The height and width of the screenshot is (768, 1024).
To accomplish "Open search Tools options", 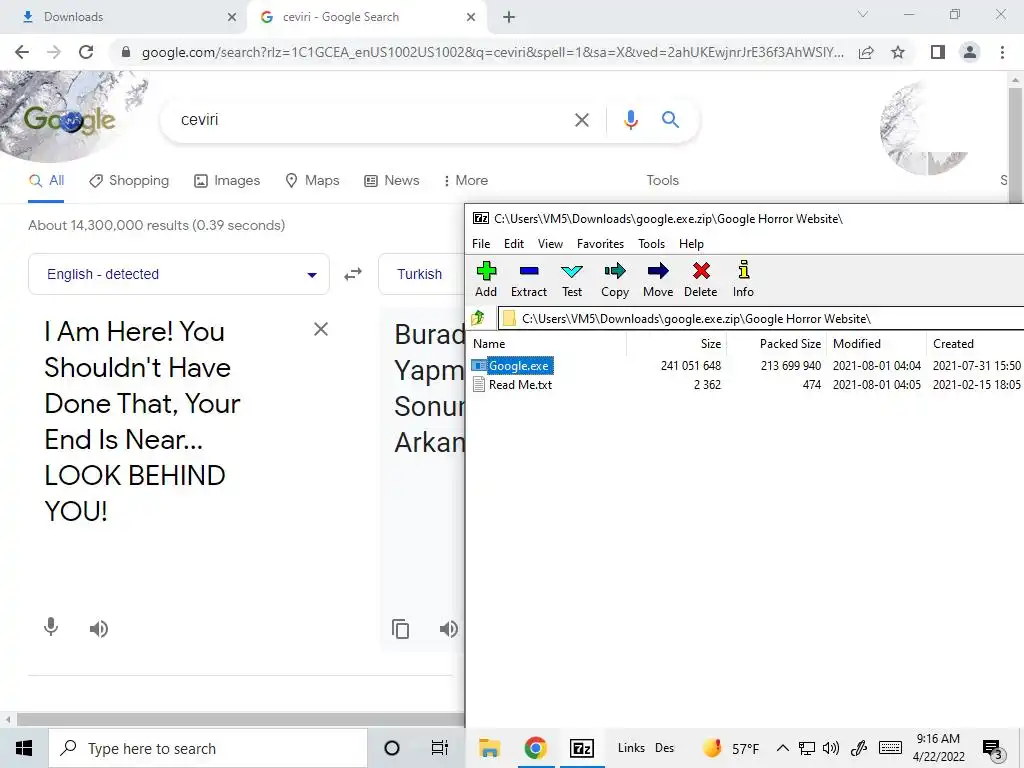I will (x=662, y=180).
